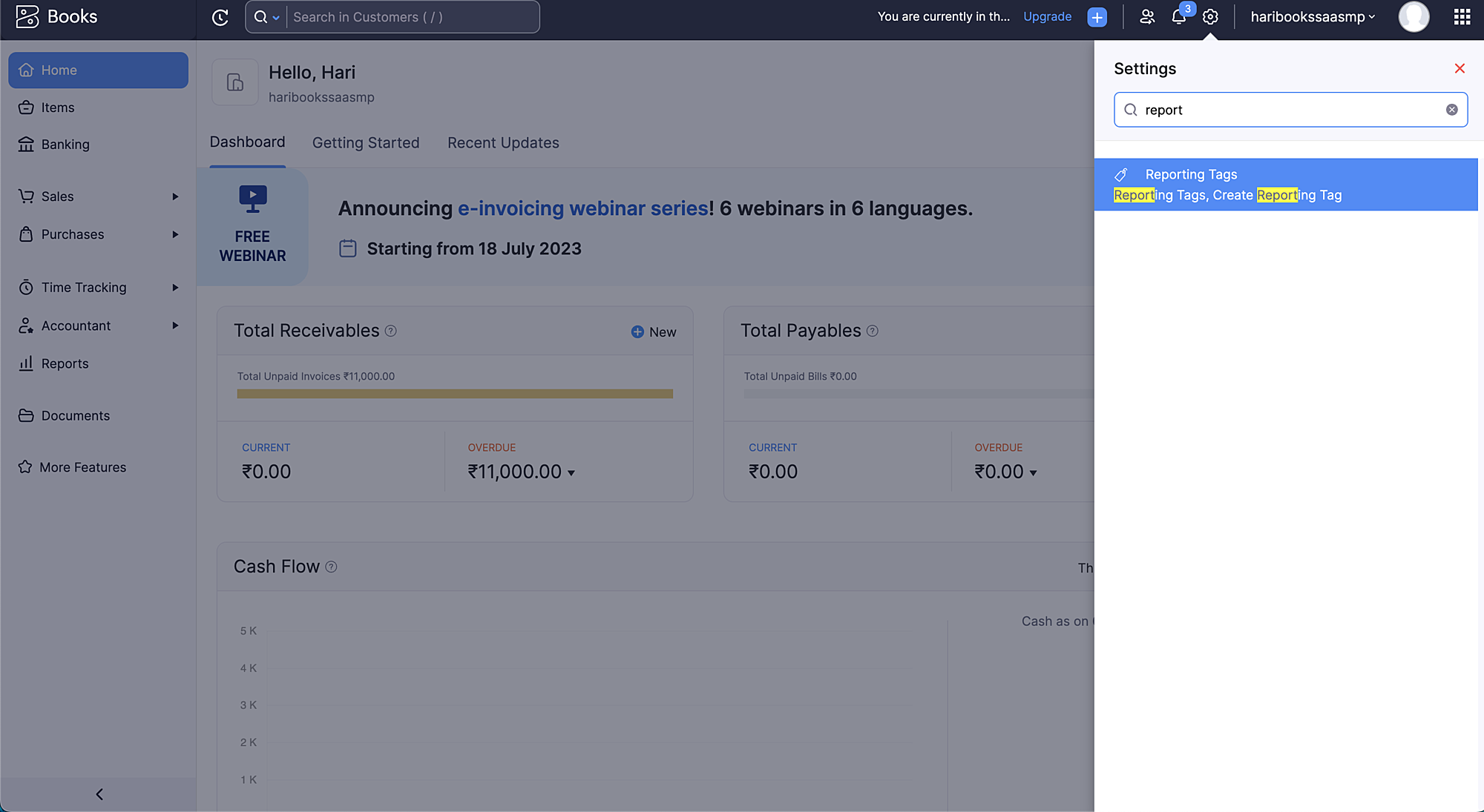Open the apps grid launcher
The width and height of the screenshot is (1484, 812).
[x=1462, y=17]
